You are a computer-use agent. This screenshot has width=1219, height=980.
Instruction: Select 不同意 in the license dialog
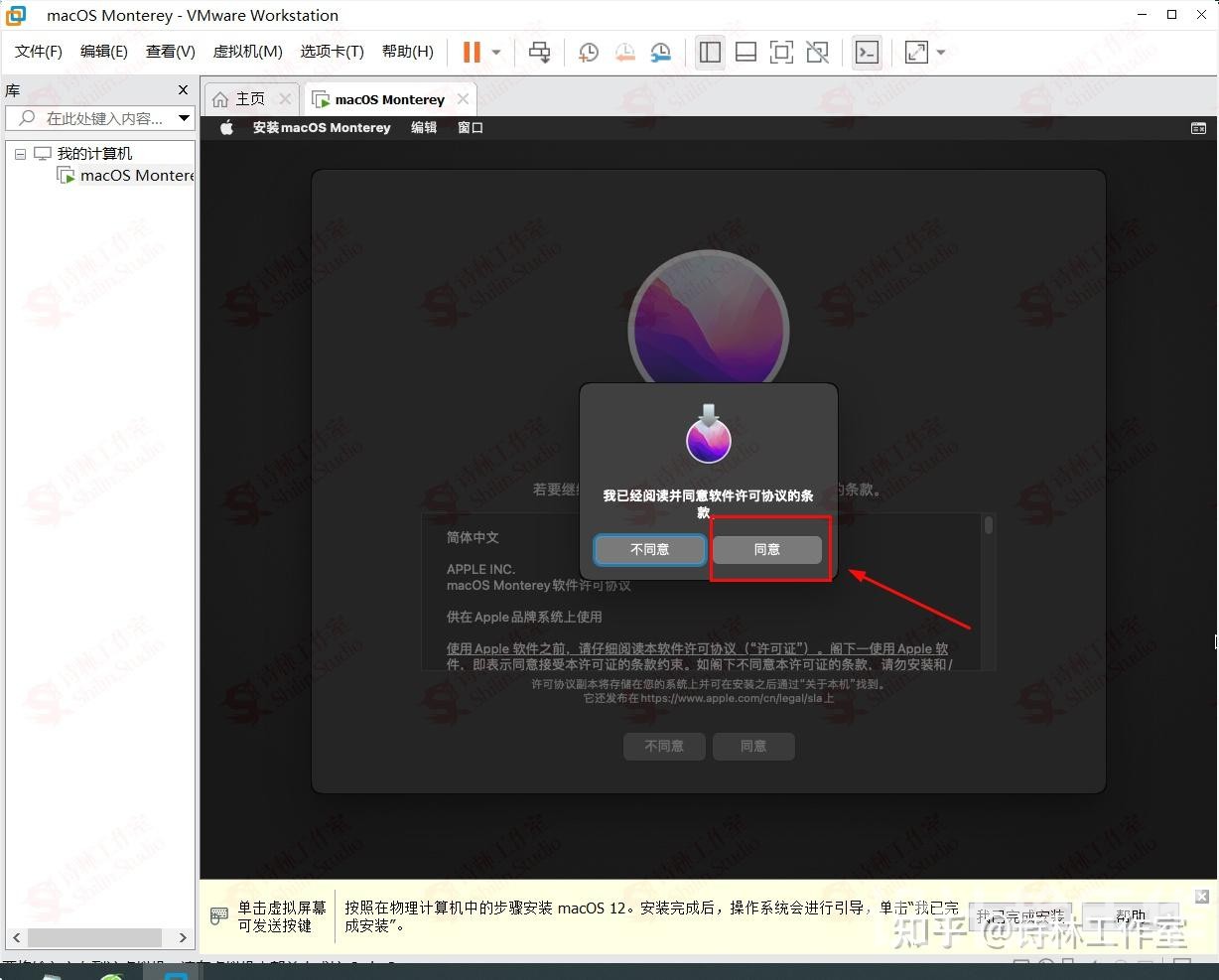pyautogui.click(x=649, y=549)
